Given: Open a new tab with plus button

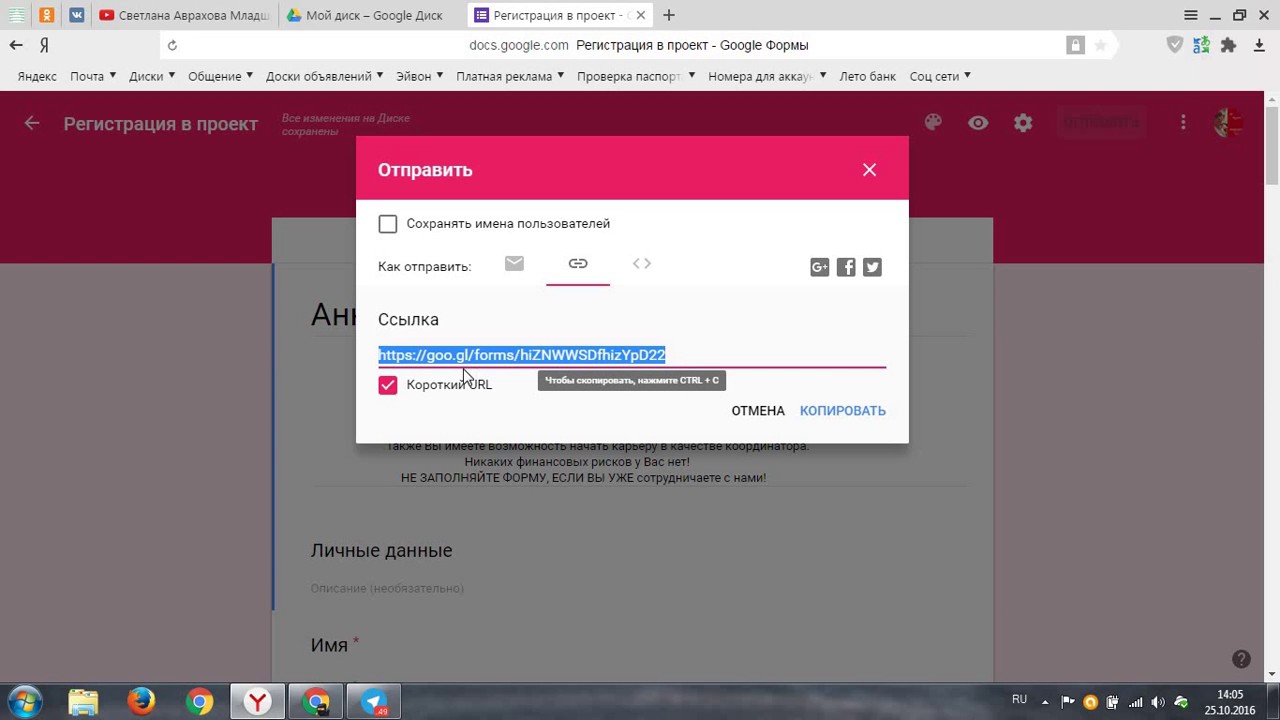Looking at the screenshot, I should 669,15.
